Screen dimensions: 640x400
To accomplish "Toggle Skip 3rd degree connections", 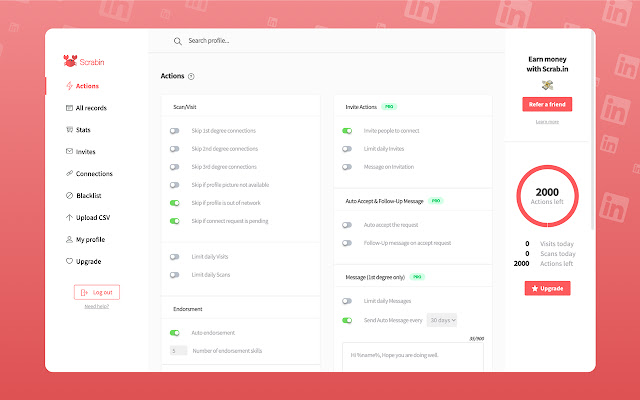I will pyautogui.click(x=175, y=167).
